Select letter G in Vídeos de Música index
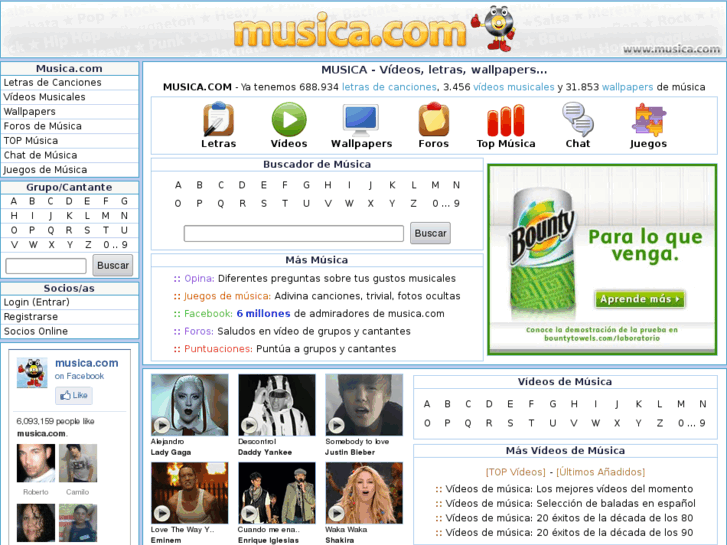The width and height of the screenshot is (727, 545). click(x=553, y=404)
